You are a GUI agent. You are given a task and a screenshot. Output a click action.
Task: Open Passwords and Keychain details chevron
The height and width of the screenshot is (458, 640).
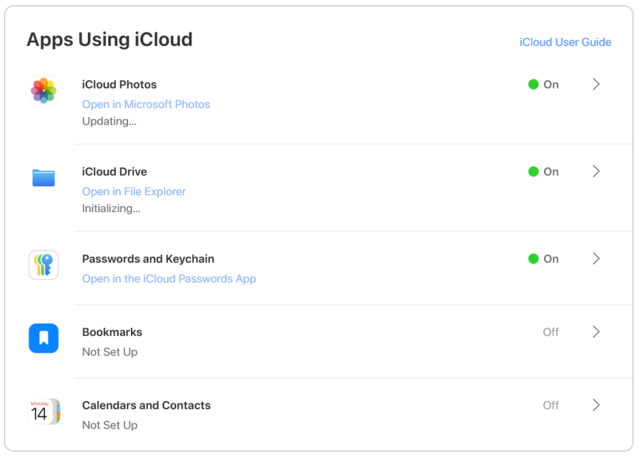pyautogui.click(x=596, y=259)
